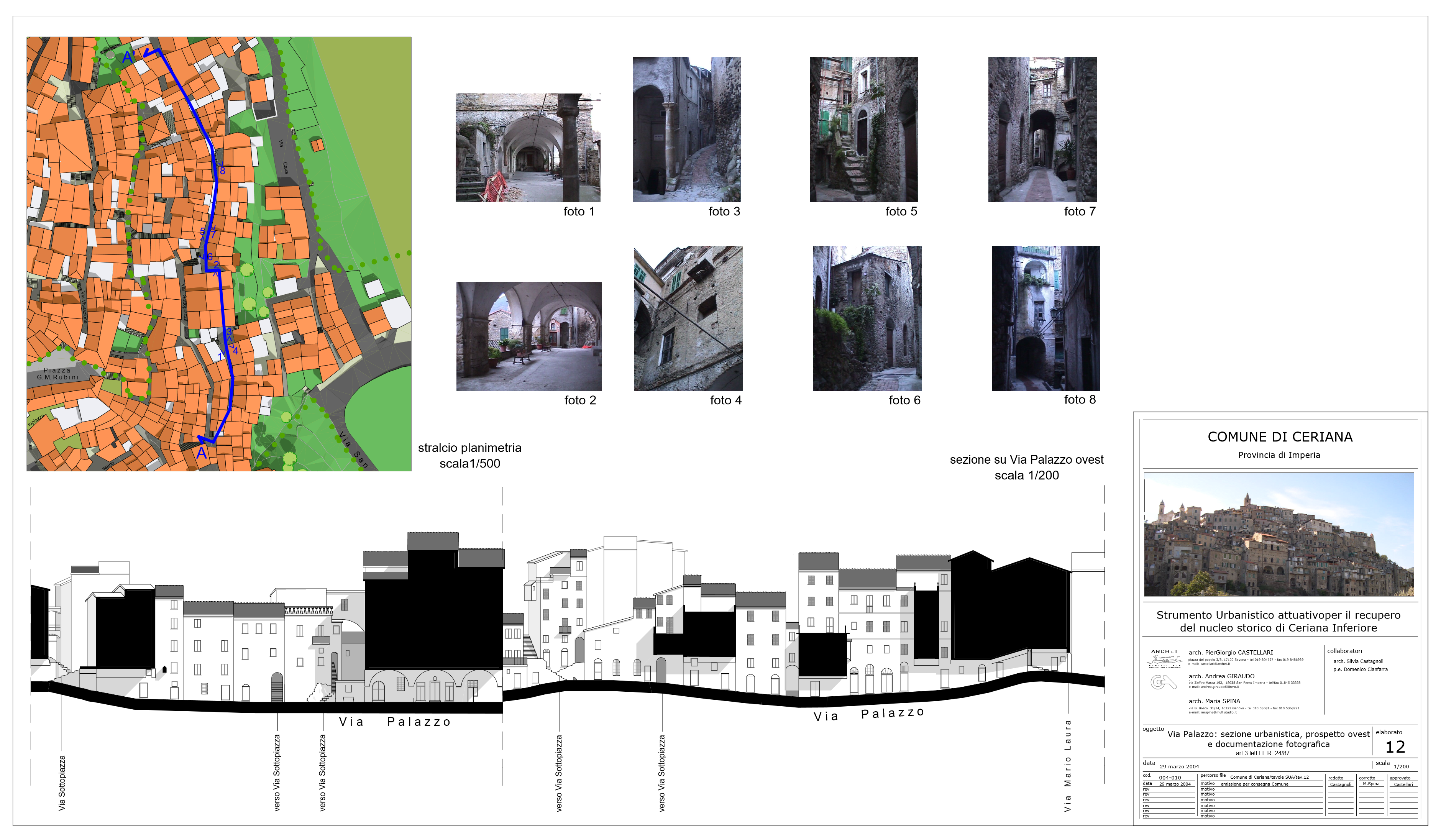Screen dimensions: 1441x840
Task: Click photo marker 1 on the map route
Action: 220,356
